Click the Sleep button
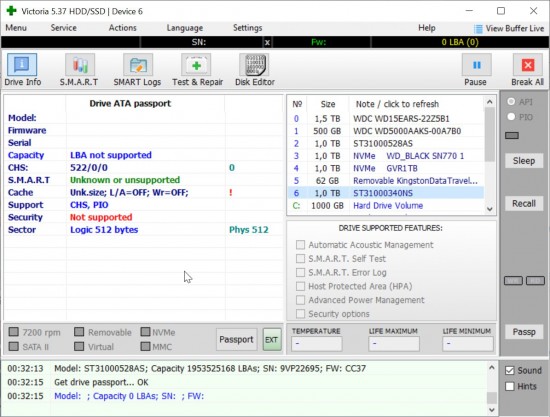The image size is (550, 417). point(524,161)
